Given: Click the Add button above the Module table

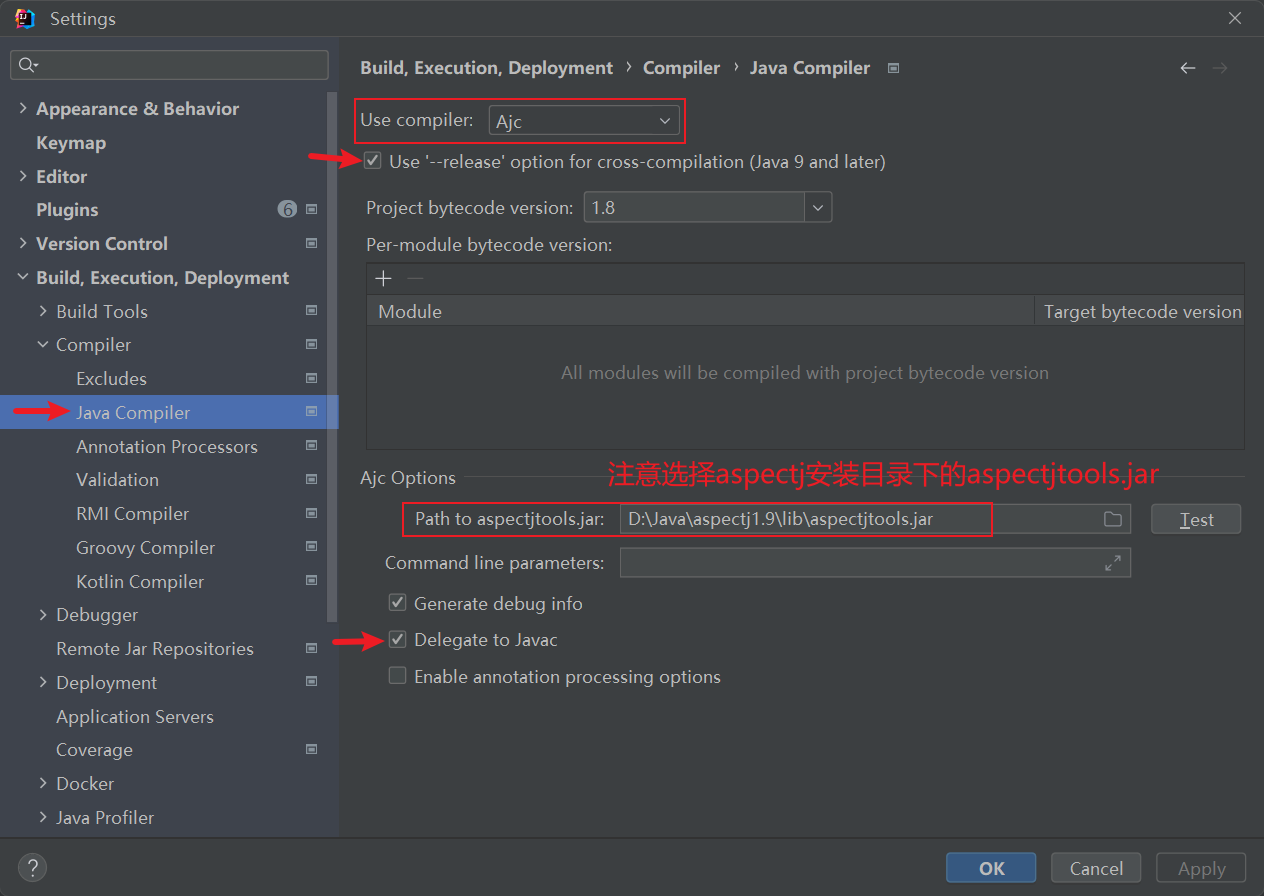Looking at the screenshot, I should [383, 278].
